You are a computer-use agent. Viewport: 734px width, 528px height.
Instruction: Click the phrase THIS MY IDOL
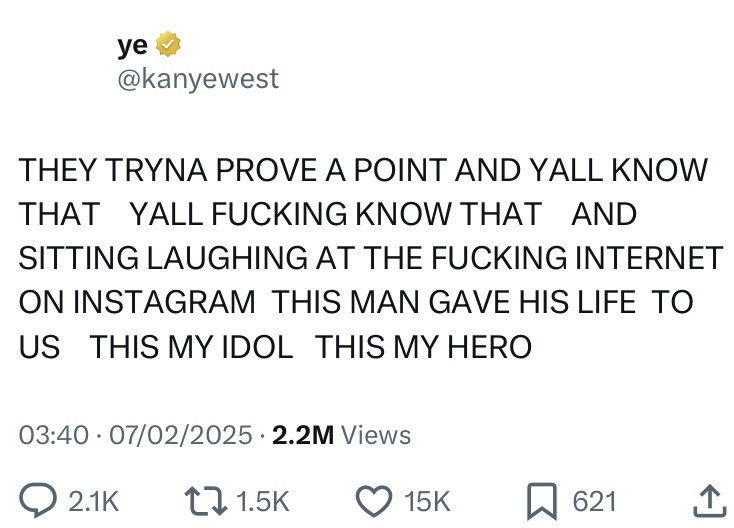(x=191, y=347)
